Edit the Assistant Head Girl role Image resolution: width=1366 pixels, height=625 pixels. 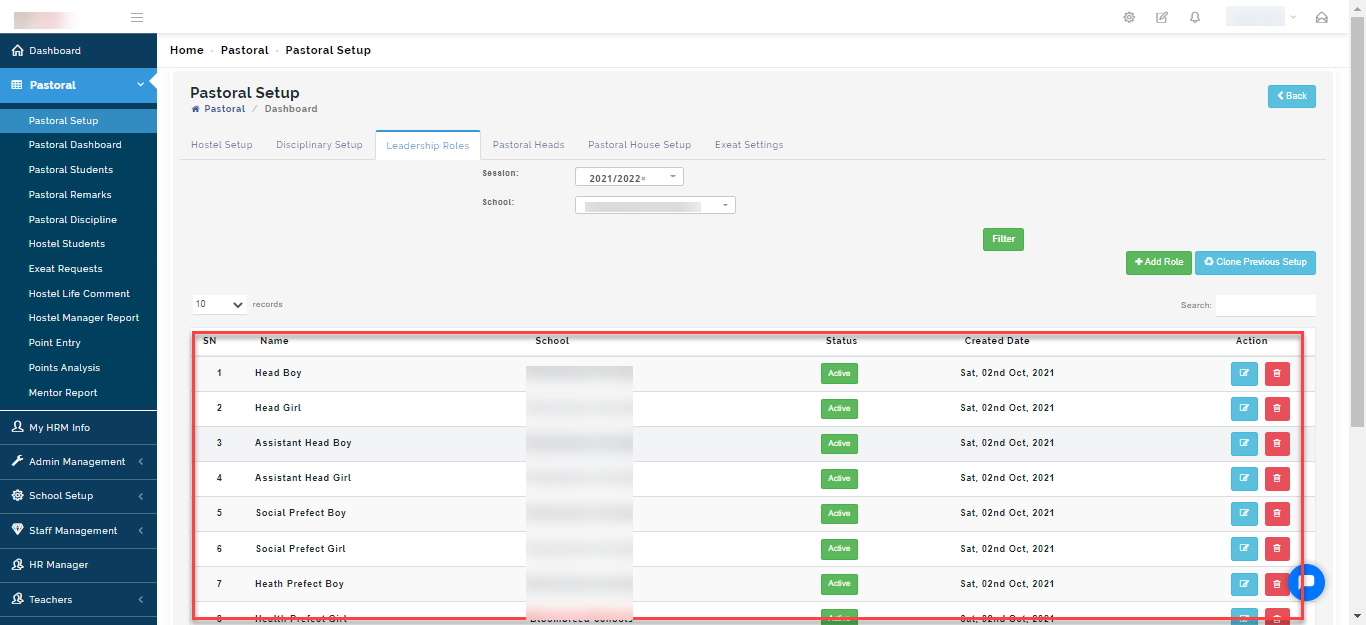[1244, 478]
